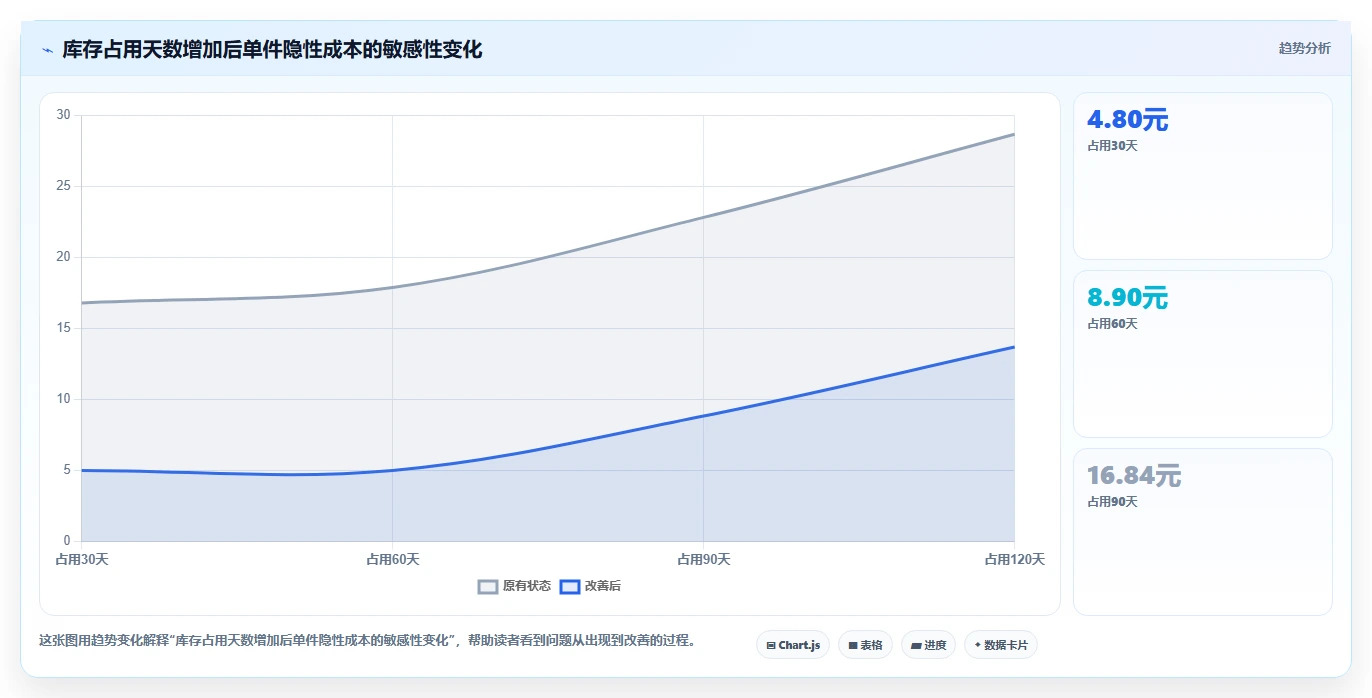Click the 趋势分析 label in header
Viewport: 1372px width, 698px height.
[1304, 48]
